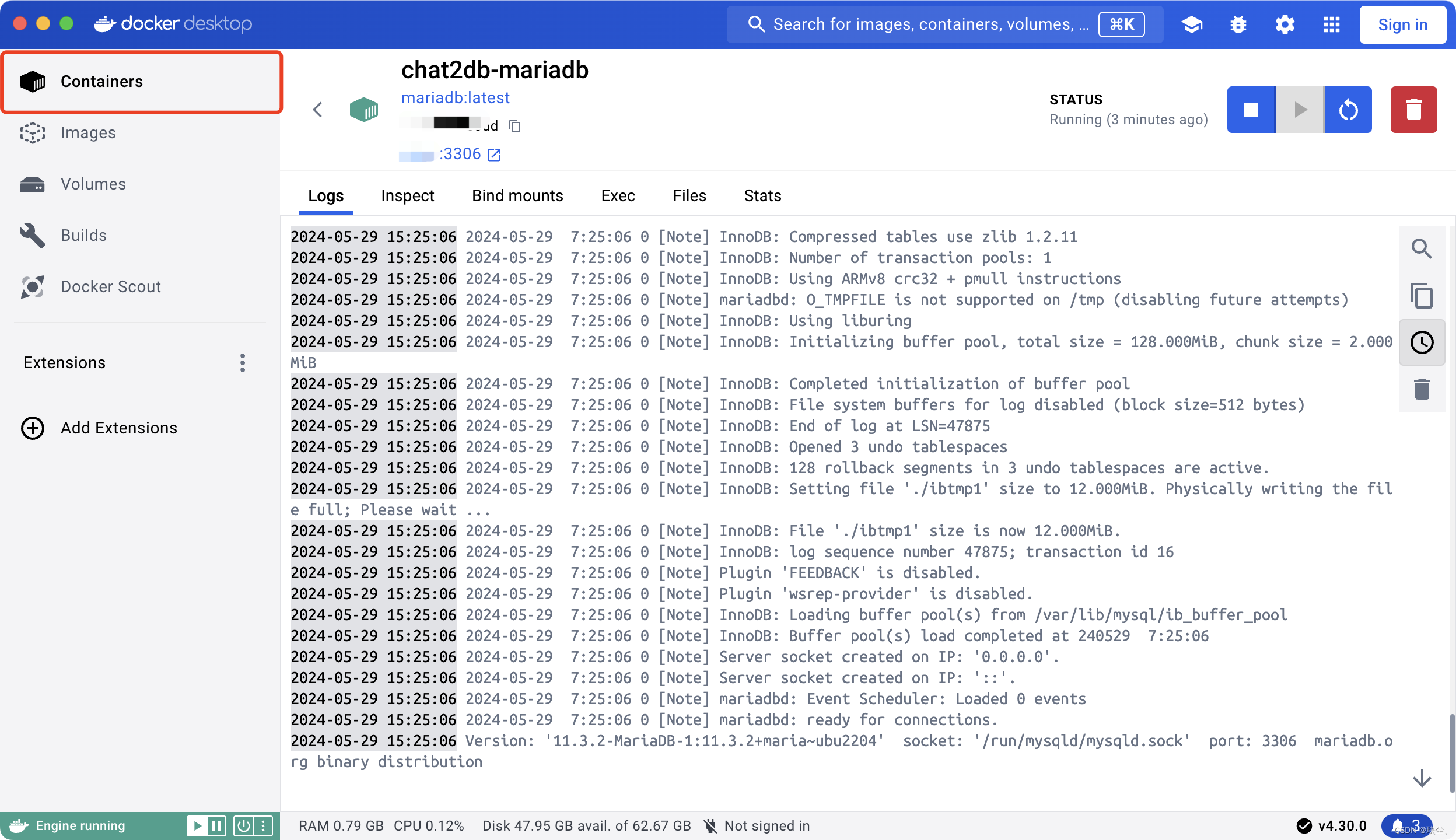Click the Sign in button

tap(1403, 24)
